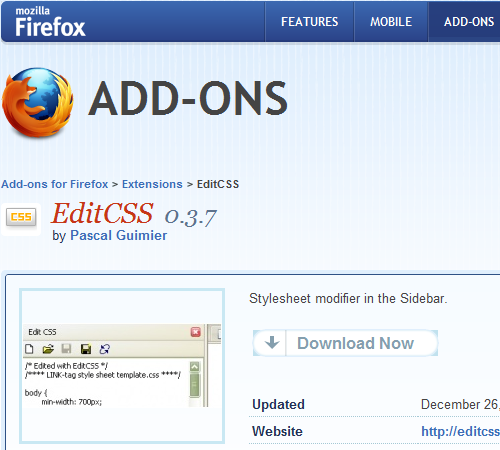Click the Updated label
The image size is (500, 450).
(278, 404)
